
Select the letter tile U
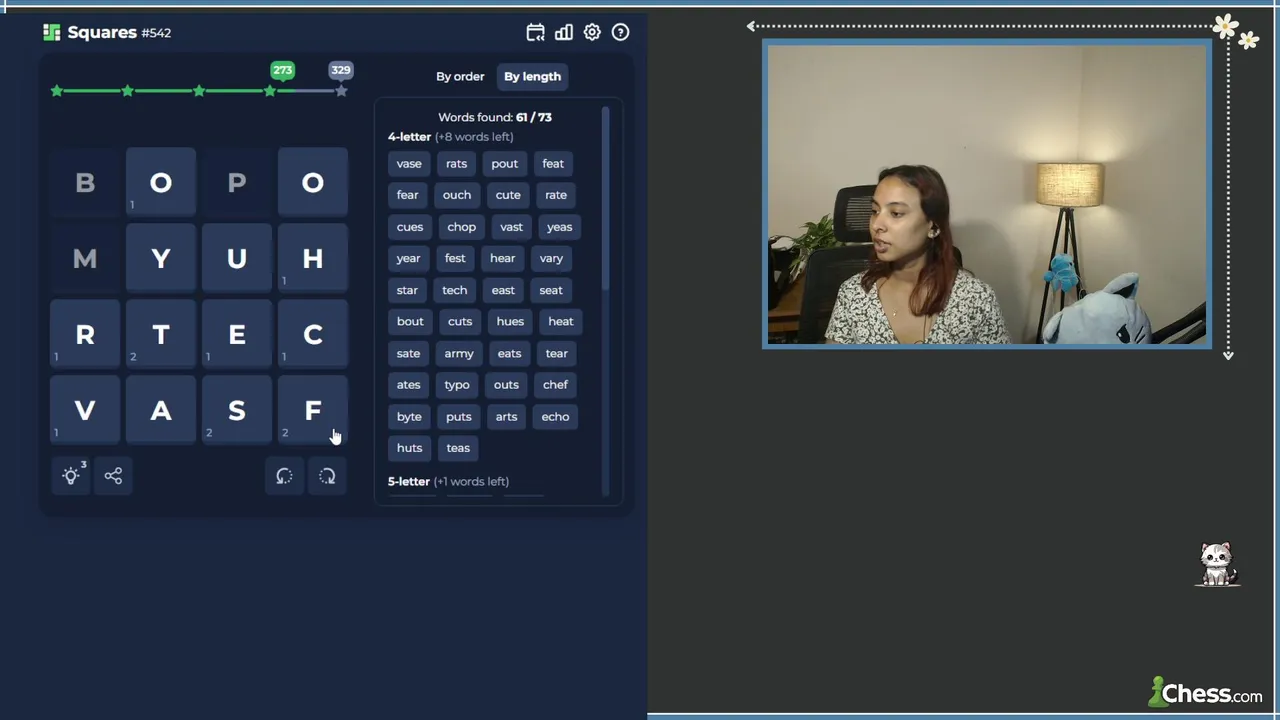[x=237, y=259]
